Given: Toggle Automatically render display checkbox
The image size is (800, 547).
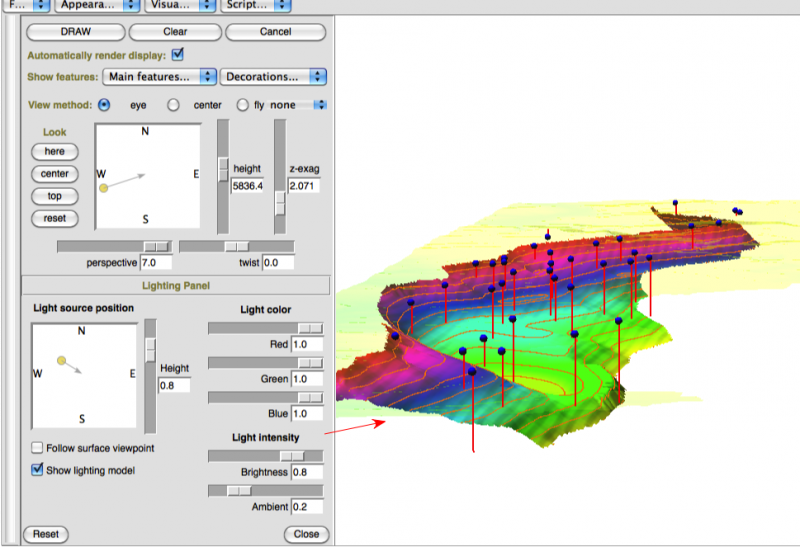Looking at the screenshot, I should click(178, 54).
